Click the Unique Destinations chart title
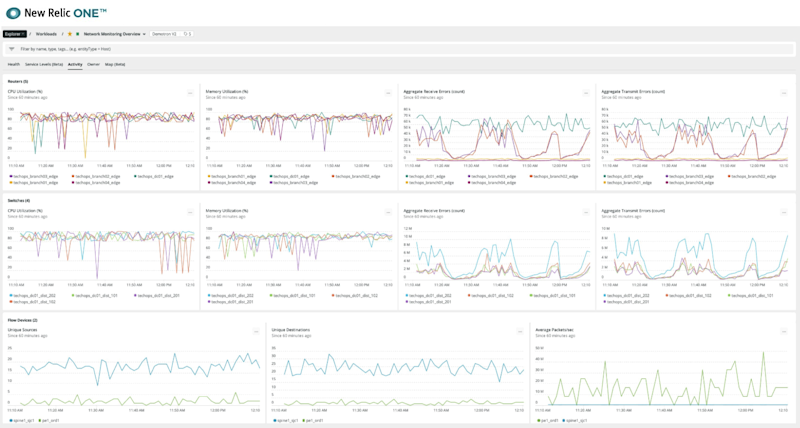 pos(291,330)
